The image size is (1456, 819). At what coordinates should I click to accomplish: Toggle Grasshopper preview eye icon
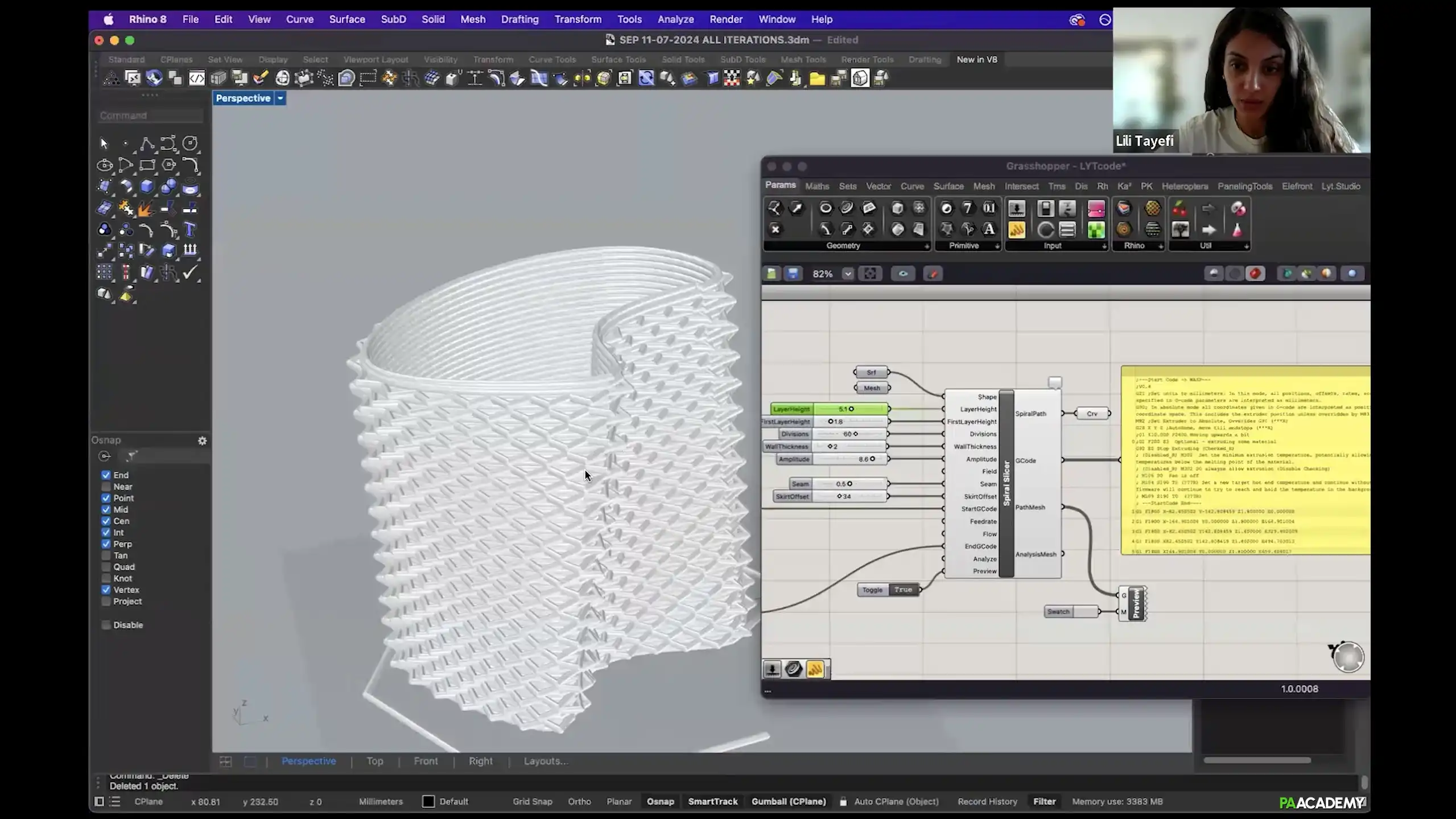[x=903, y=274]
